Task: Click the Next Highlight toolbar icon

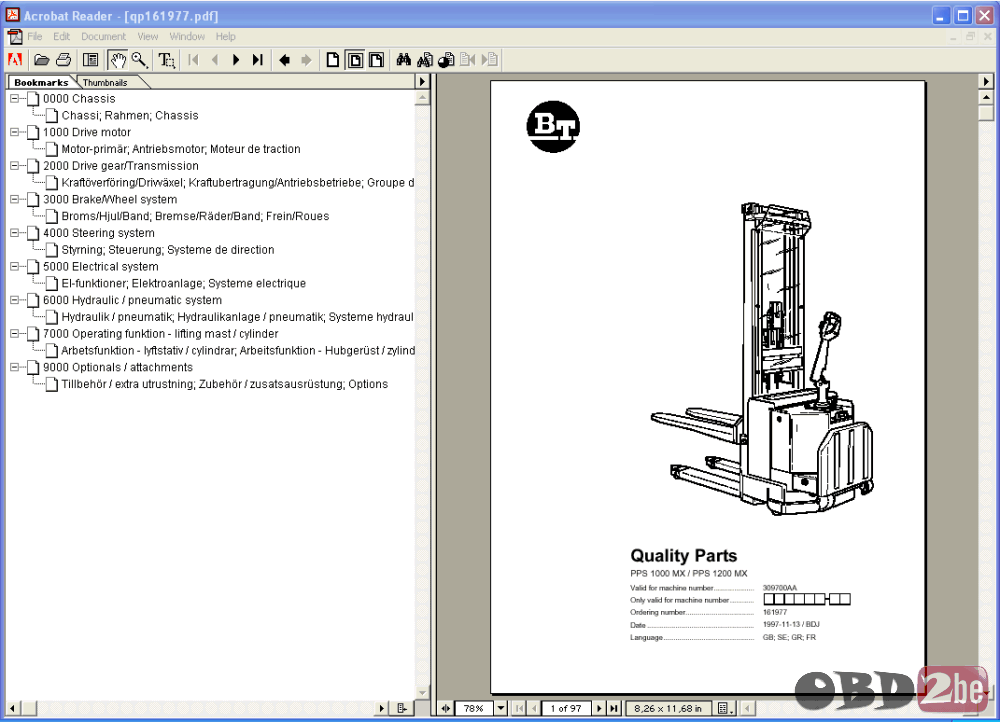Action: 489,60
